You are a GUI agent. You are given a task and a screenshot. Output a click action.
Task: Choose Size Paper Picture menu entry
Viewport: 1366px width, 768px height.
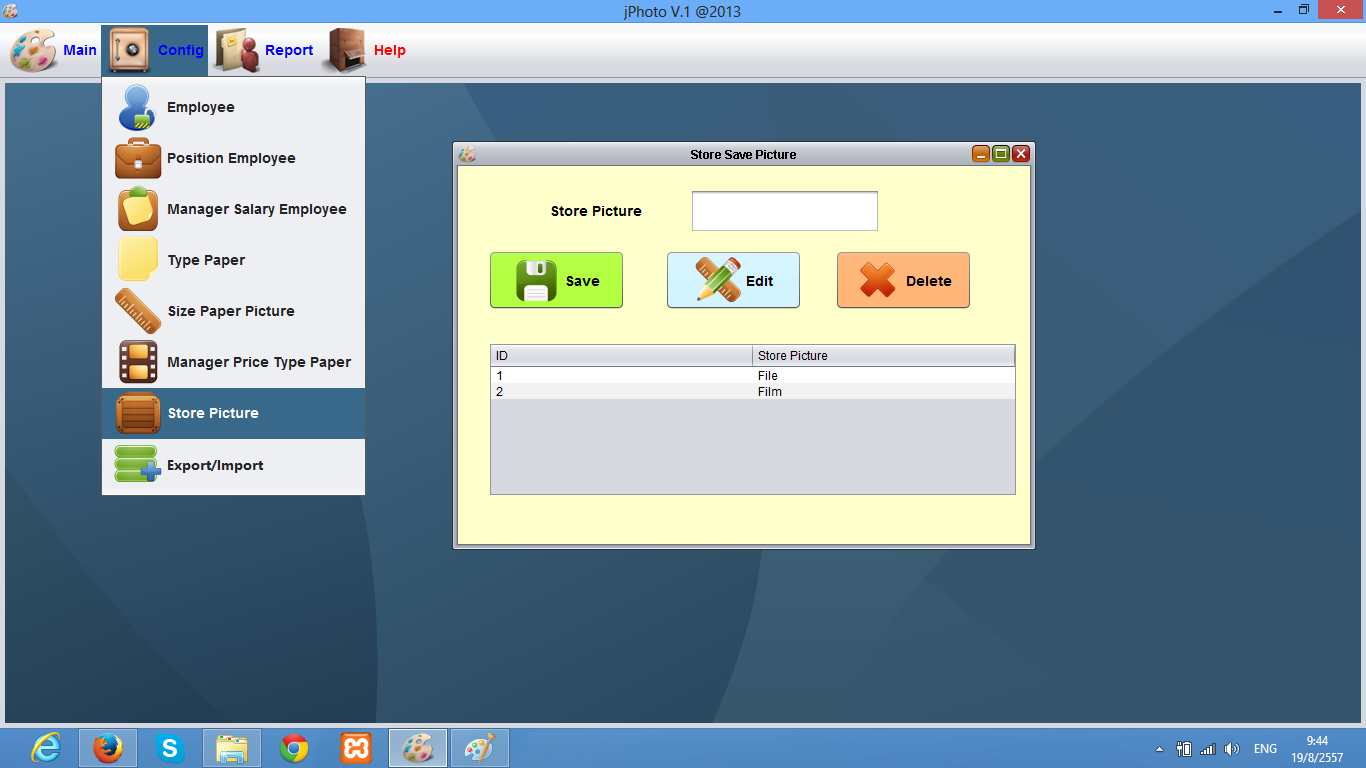click(x=233, y=311)
